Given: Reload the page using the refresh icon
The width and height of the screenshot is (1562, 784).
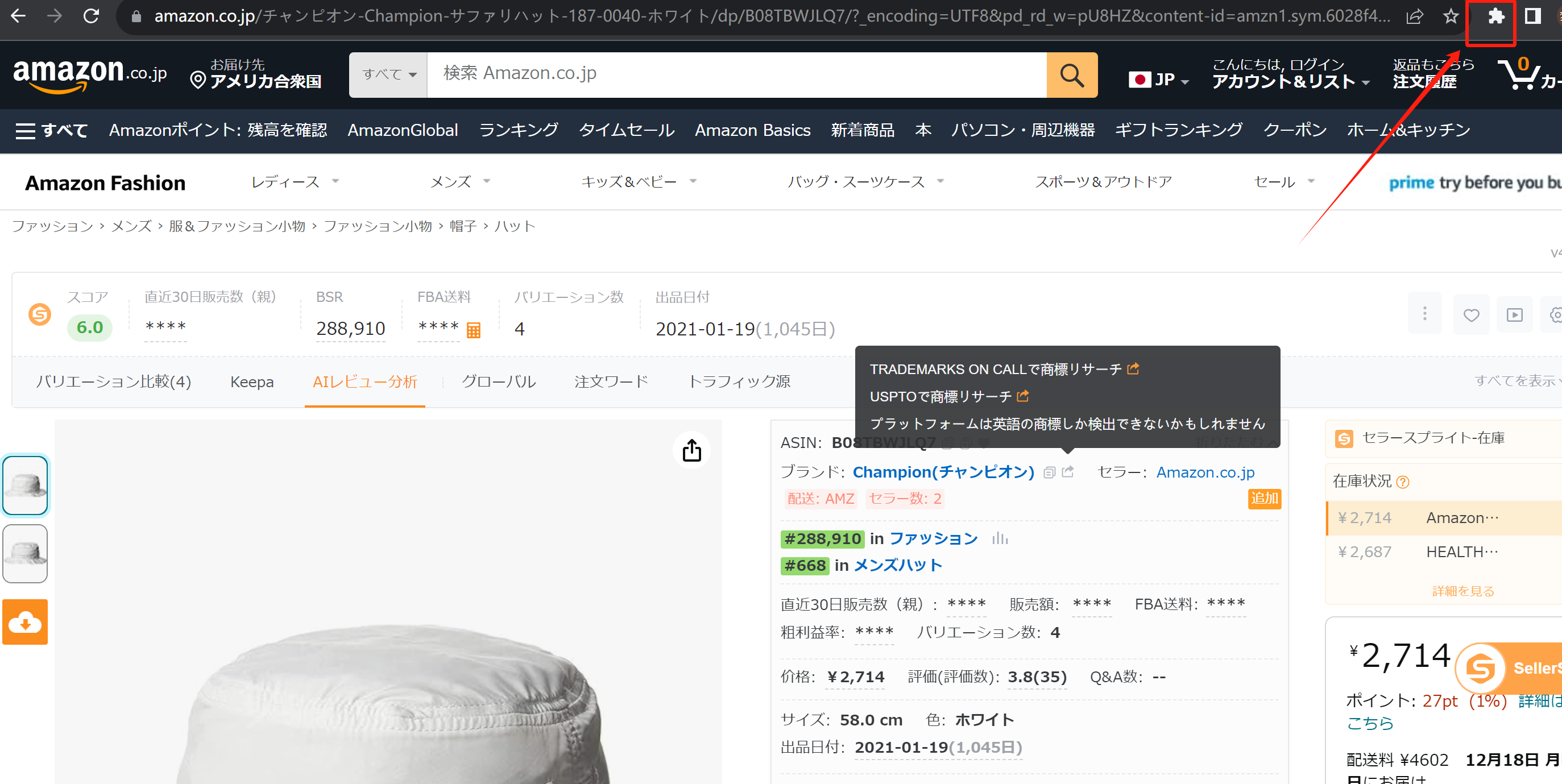Looking at the screenshot, I should (91, 16).
